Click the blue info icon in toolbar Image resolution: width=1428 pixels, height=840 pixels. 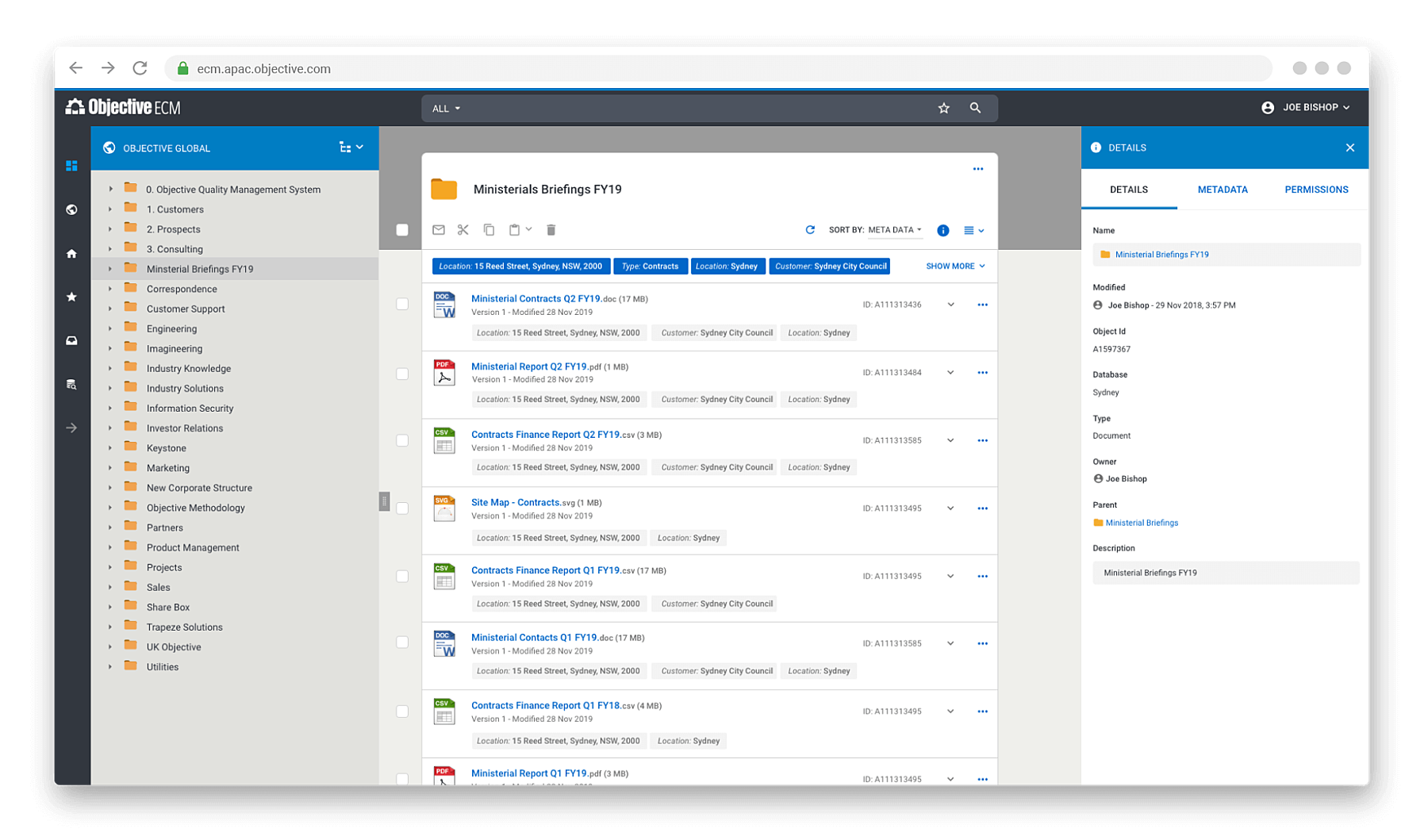click(943, 231)
